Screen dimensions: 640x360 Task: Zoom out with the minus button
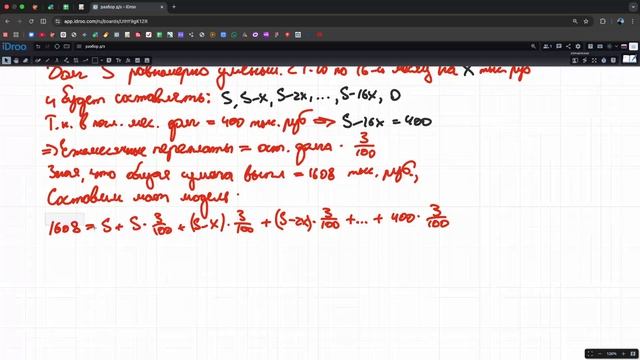(x=600, y=353)
